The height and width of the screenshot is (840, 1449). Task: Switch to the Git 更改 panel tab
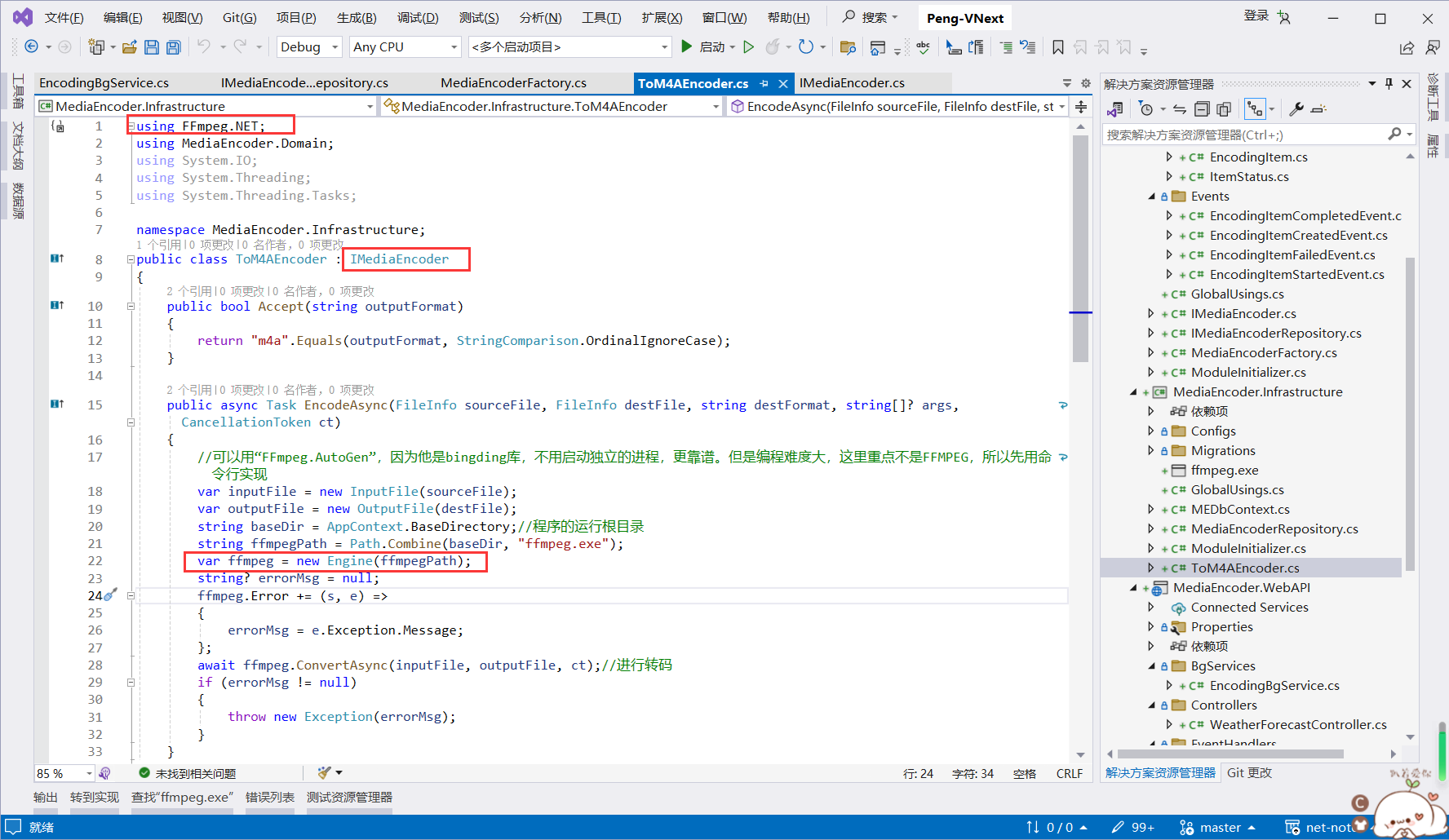(x=1249, y=773)
